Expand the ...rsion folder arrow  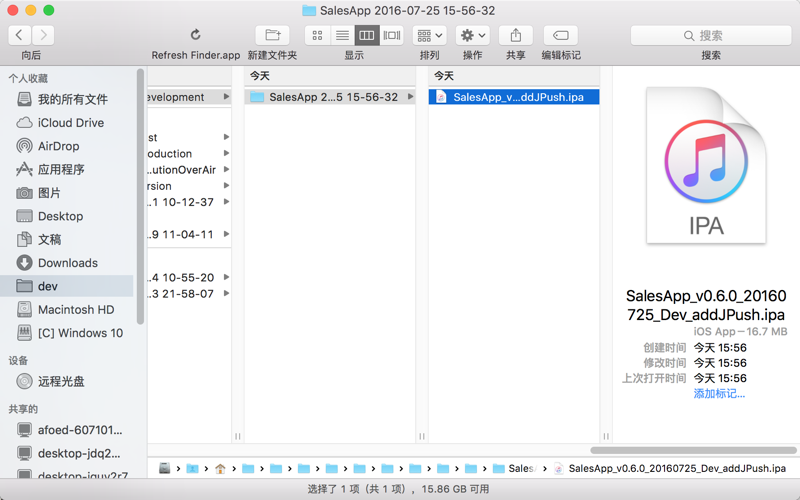point(226,186)
